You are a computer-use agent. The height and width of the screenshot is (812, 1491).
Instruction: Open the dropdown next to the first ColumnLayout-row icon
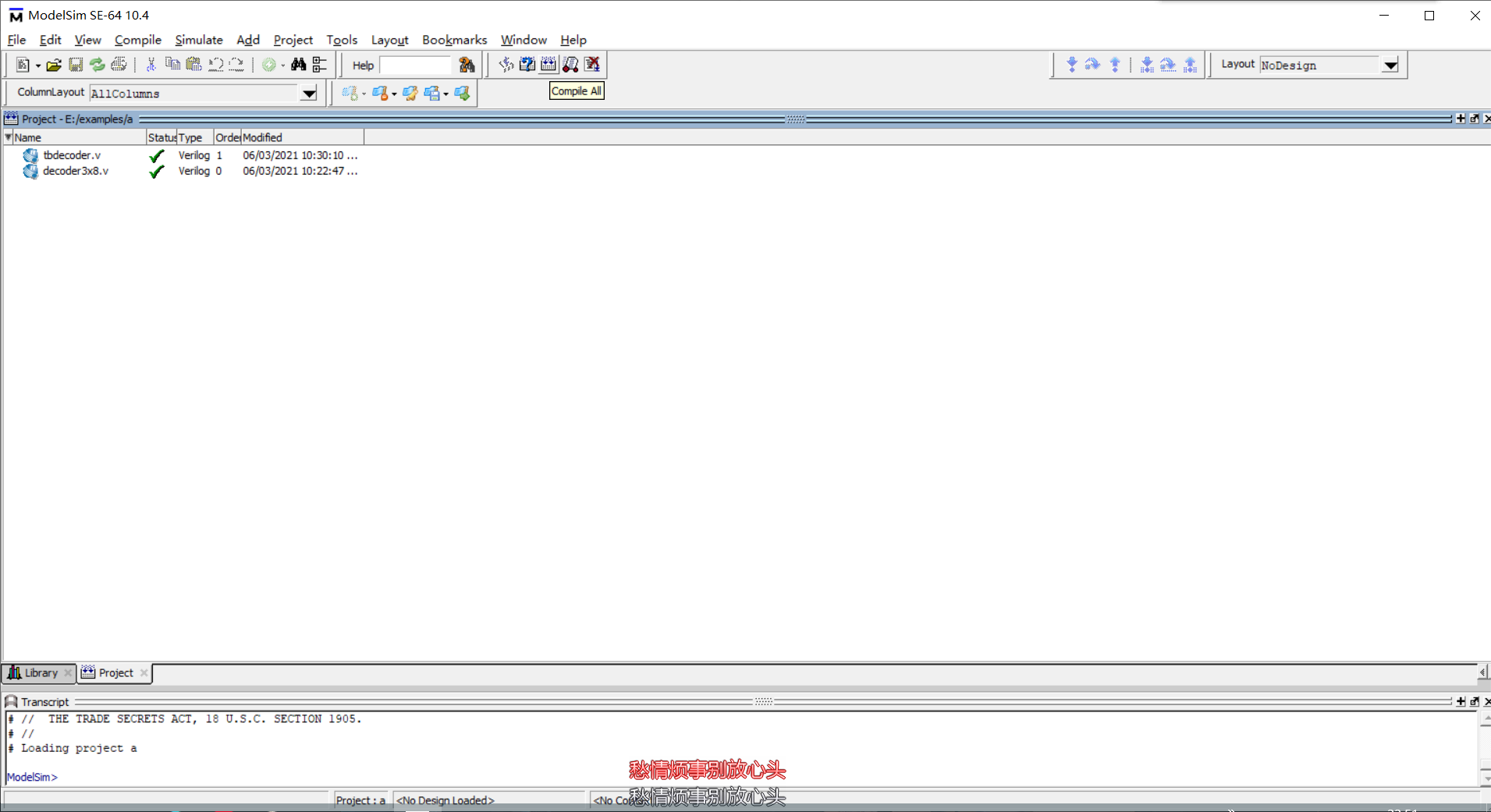[364, 94]
